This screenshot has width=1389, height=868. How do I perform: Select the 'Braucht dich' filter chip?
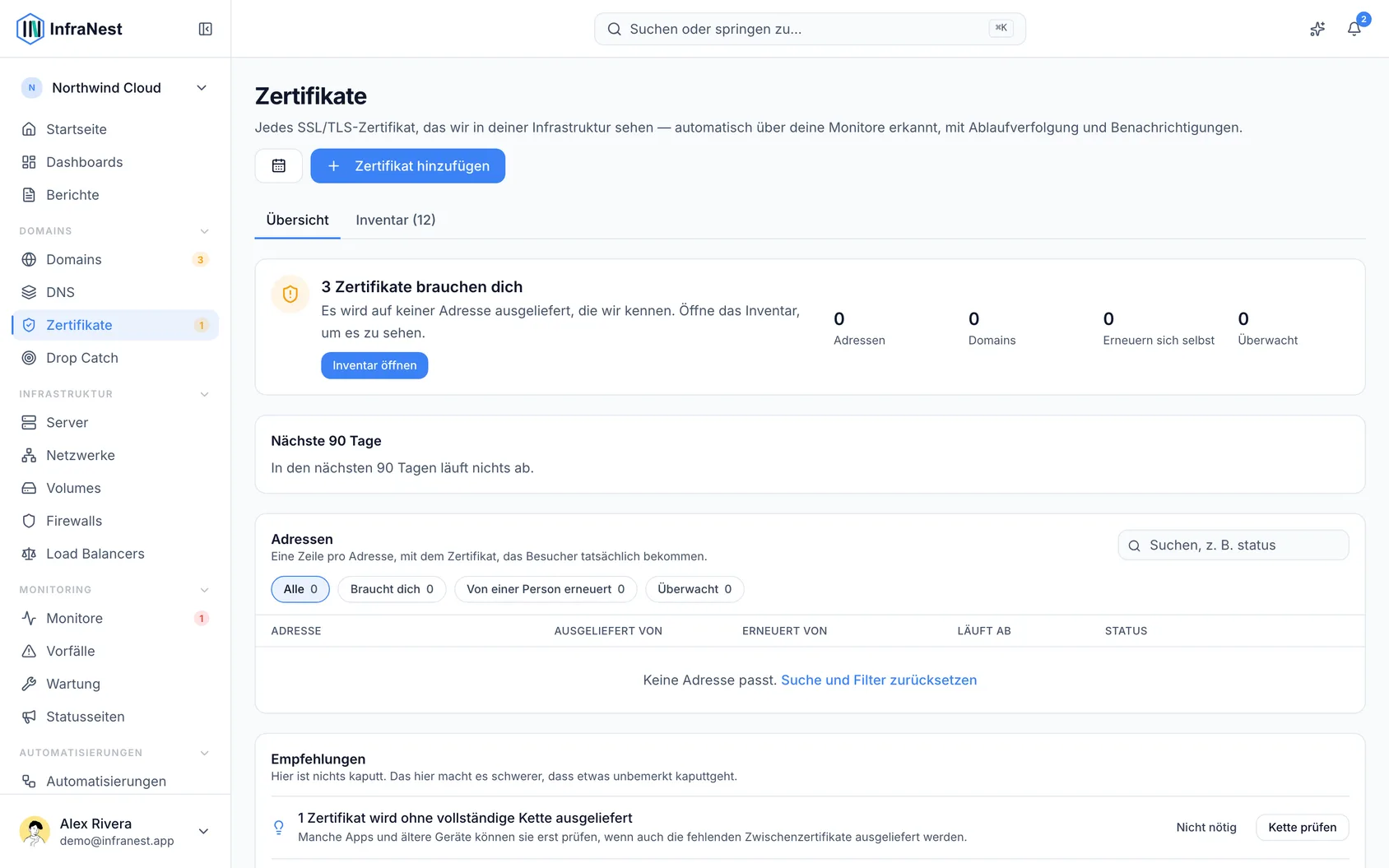coord(392,589)
